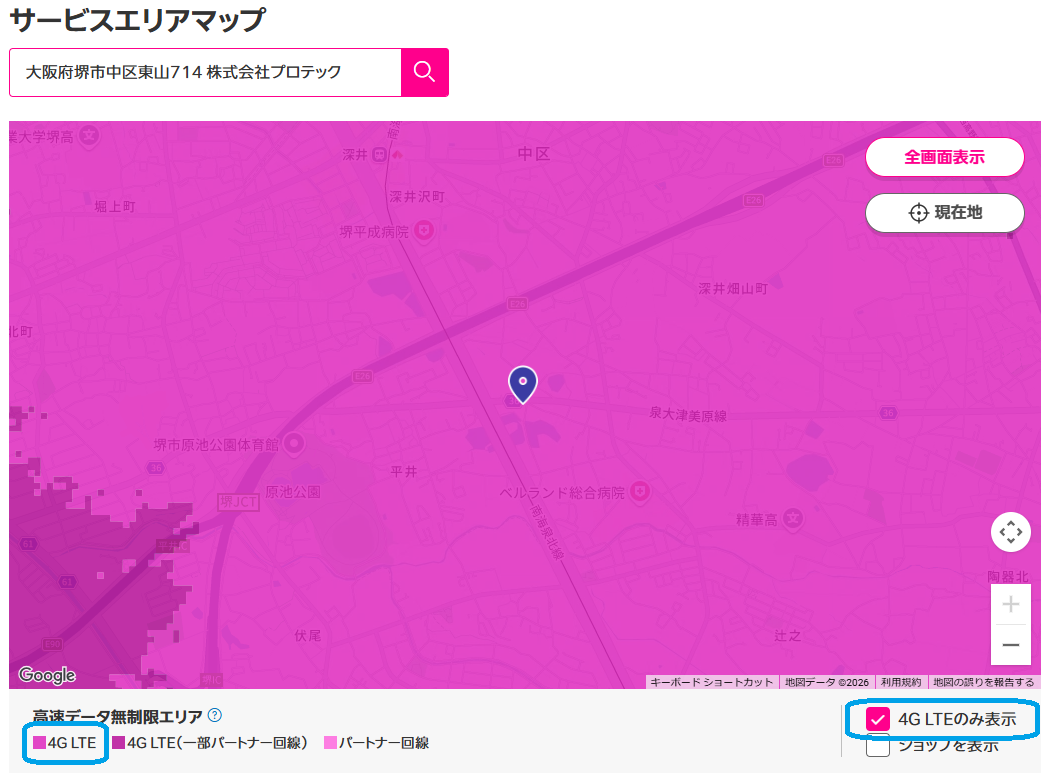Click the 伏尾 map label
The height and width of the screenshot is (778, 1045).
[307, 635]
